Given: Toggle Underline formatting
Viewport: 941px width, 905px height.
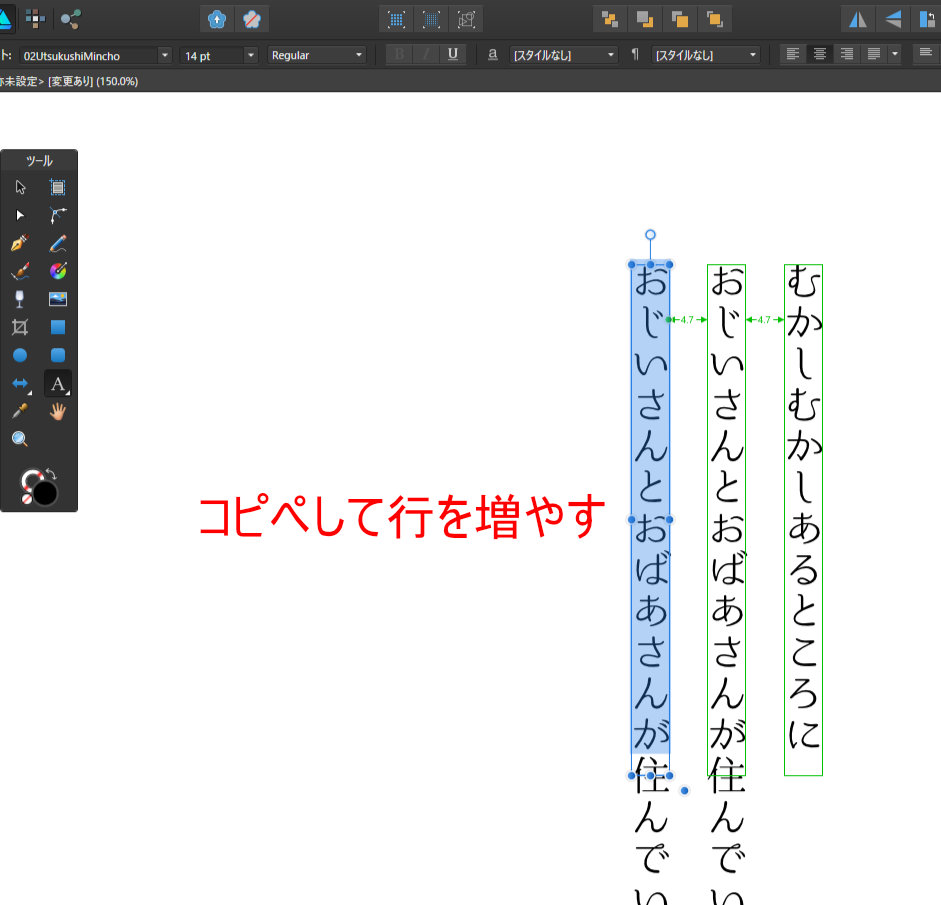Looking at the screenshot, I should click(x=453, y=55).
